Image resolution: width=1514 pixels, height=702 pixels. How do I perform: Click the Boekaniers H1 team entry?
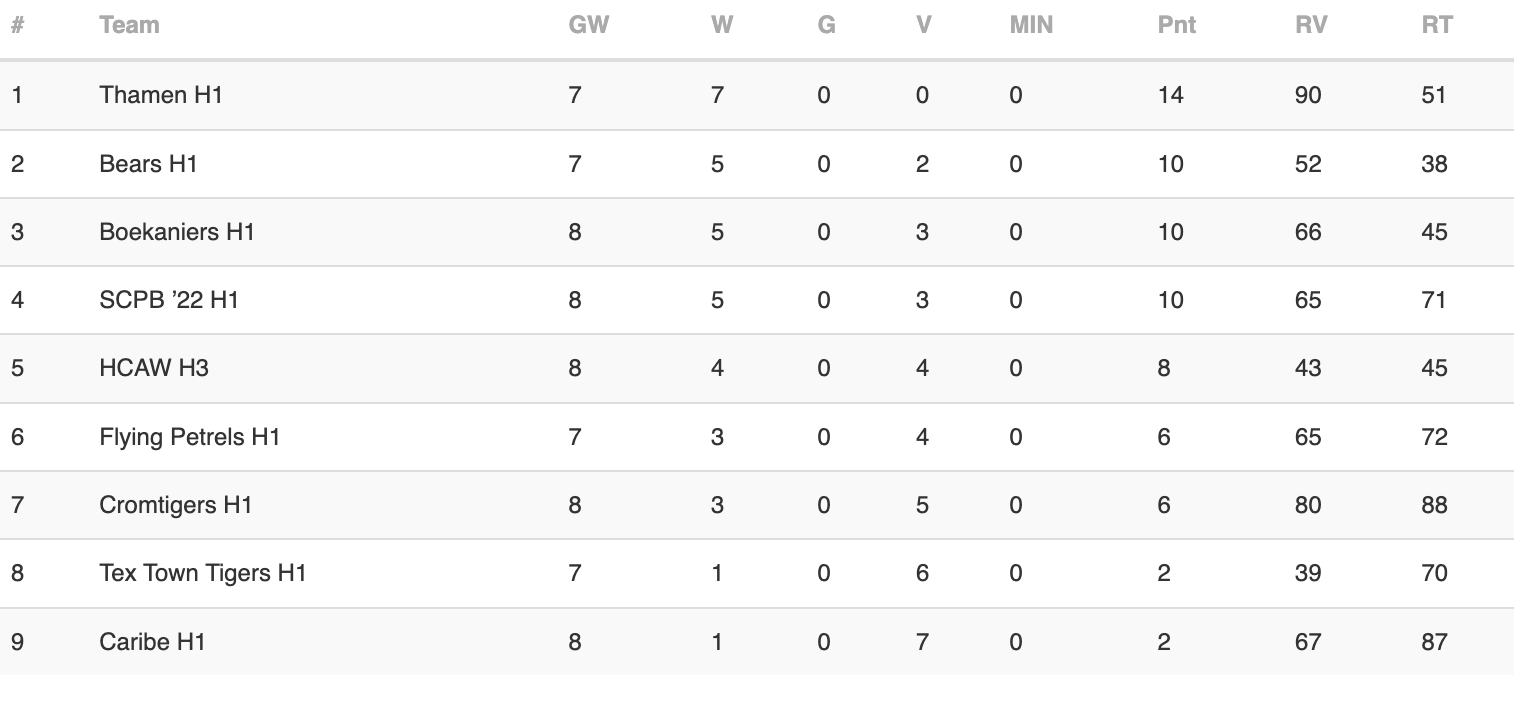coord(177,232)
